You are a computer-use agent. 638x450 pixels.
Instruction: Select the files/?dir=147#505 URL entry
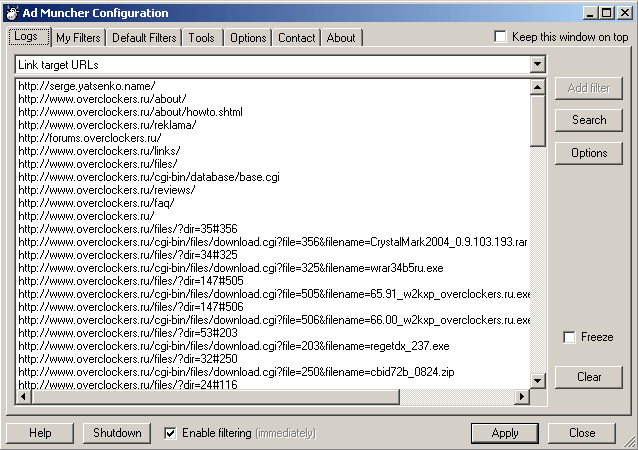coord(131,281)
